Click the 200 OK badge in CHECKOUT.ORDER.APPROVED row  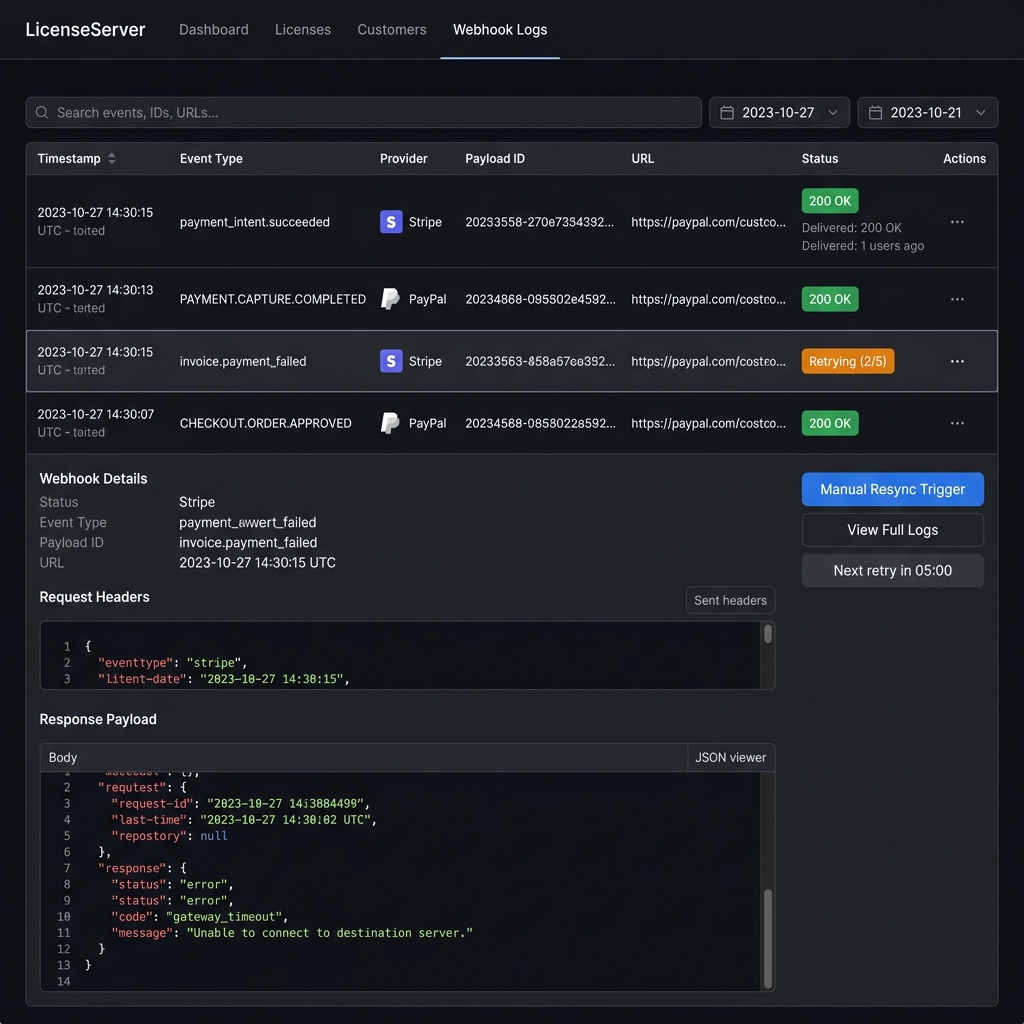point(830,423)
